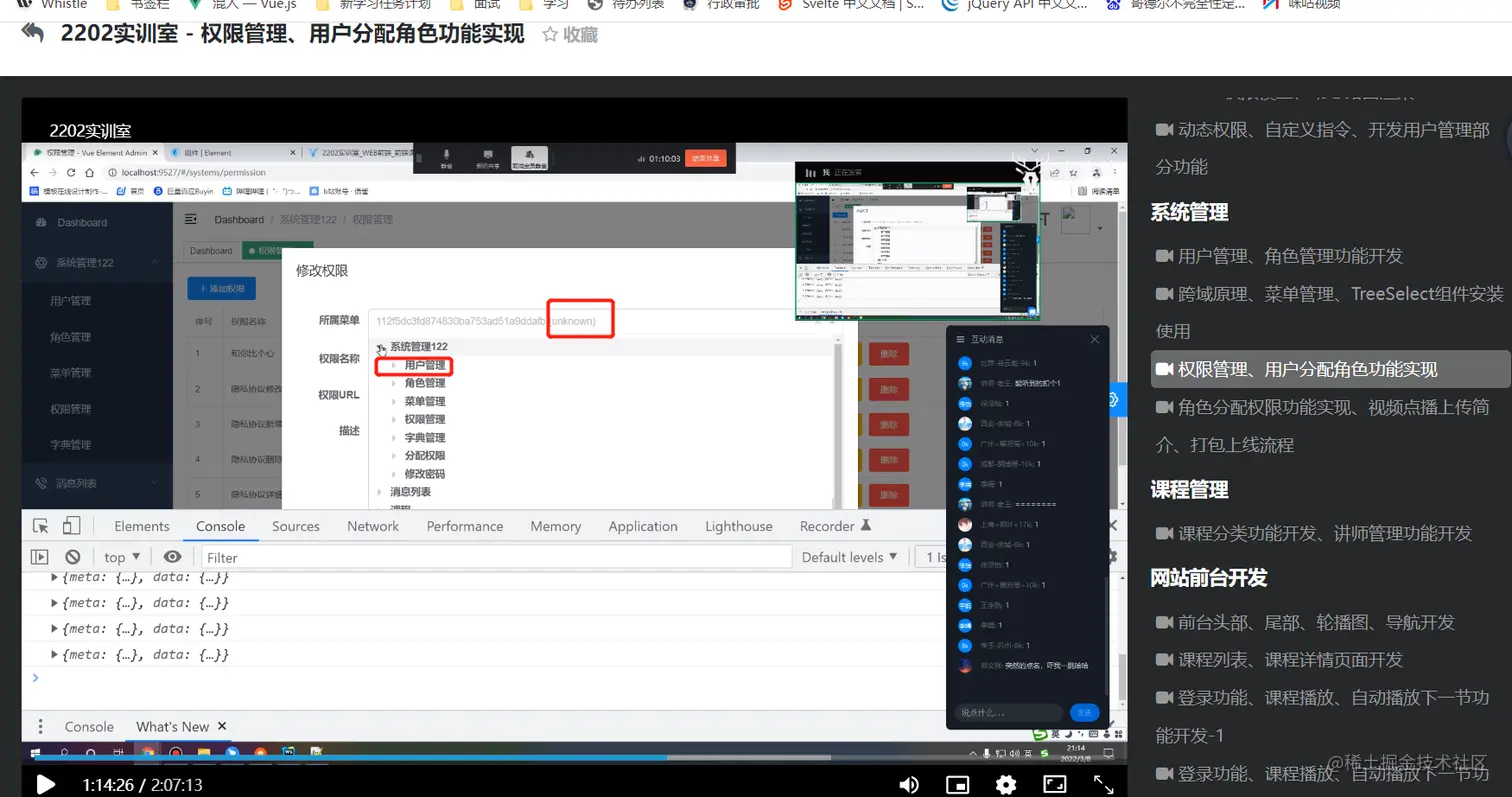Click the 静音 microphone icon in the meeting toolbar
1512x797 pixels.
(446, 158)
